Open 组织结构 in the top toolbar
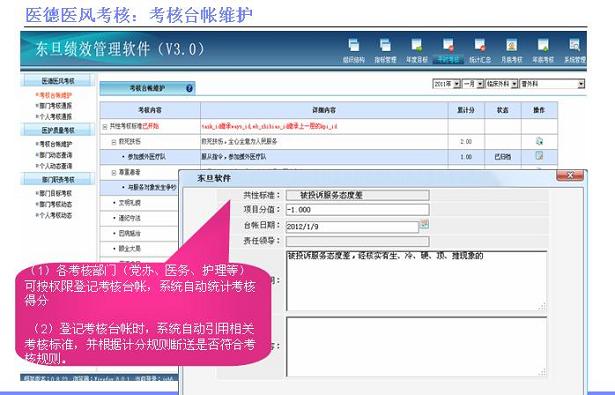The width and height of the screenshot is (615, 395). [x=353, y=50]
